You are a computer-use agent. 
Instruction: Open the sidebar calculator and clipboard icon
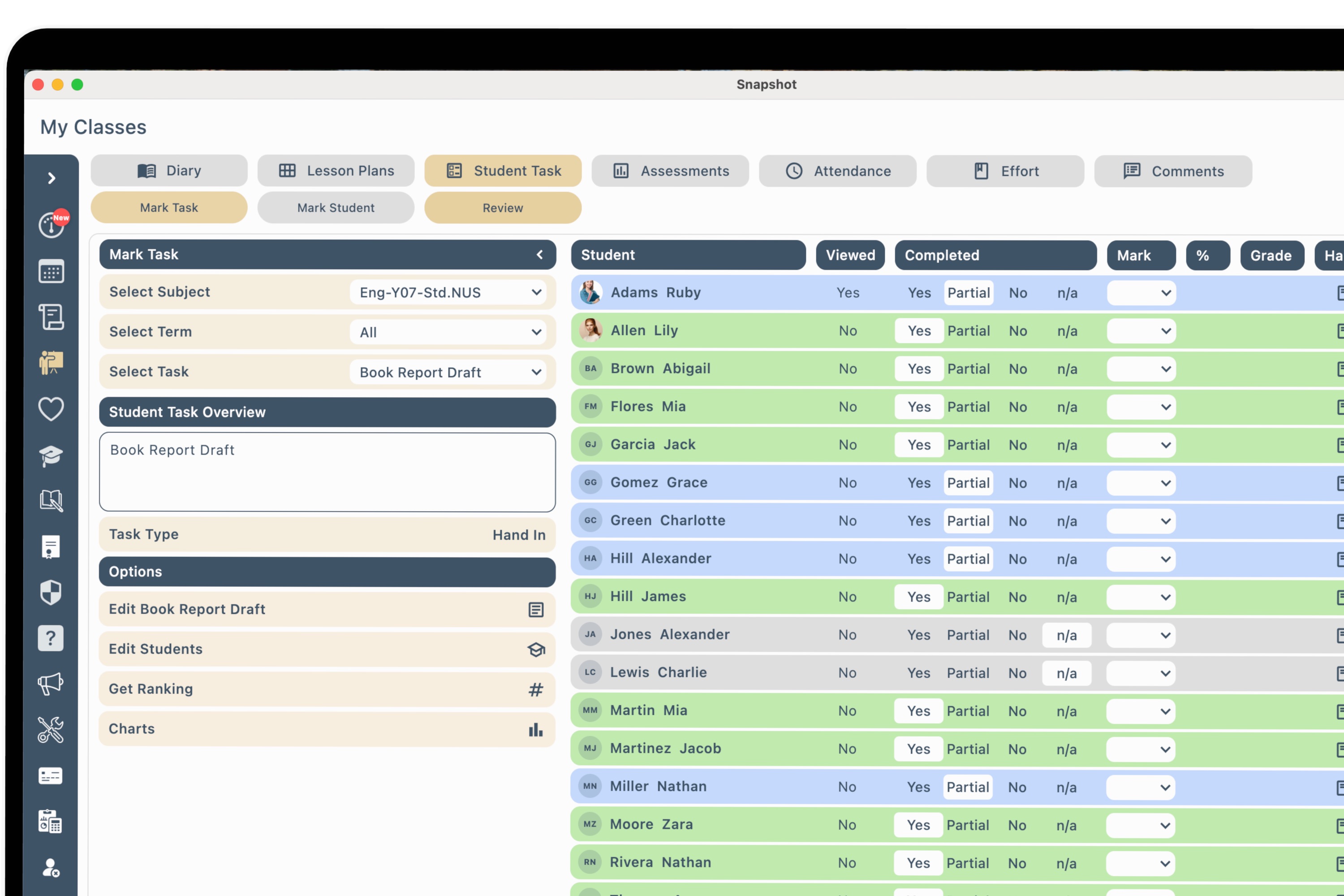[x=51, y=822]
